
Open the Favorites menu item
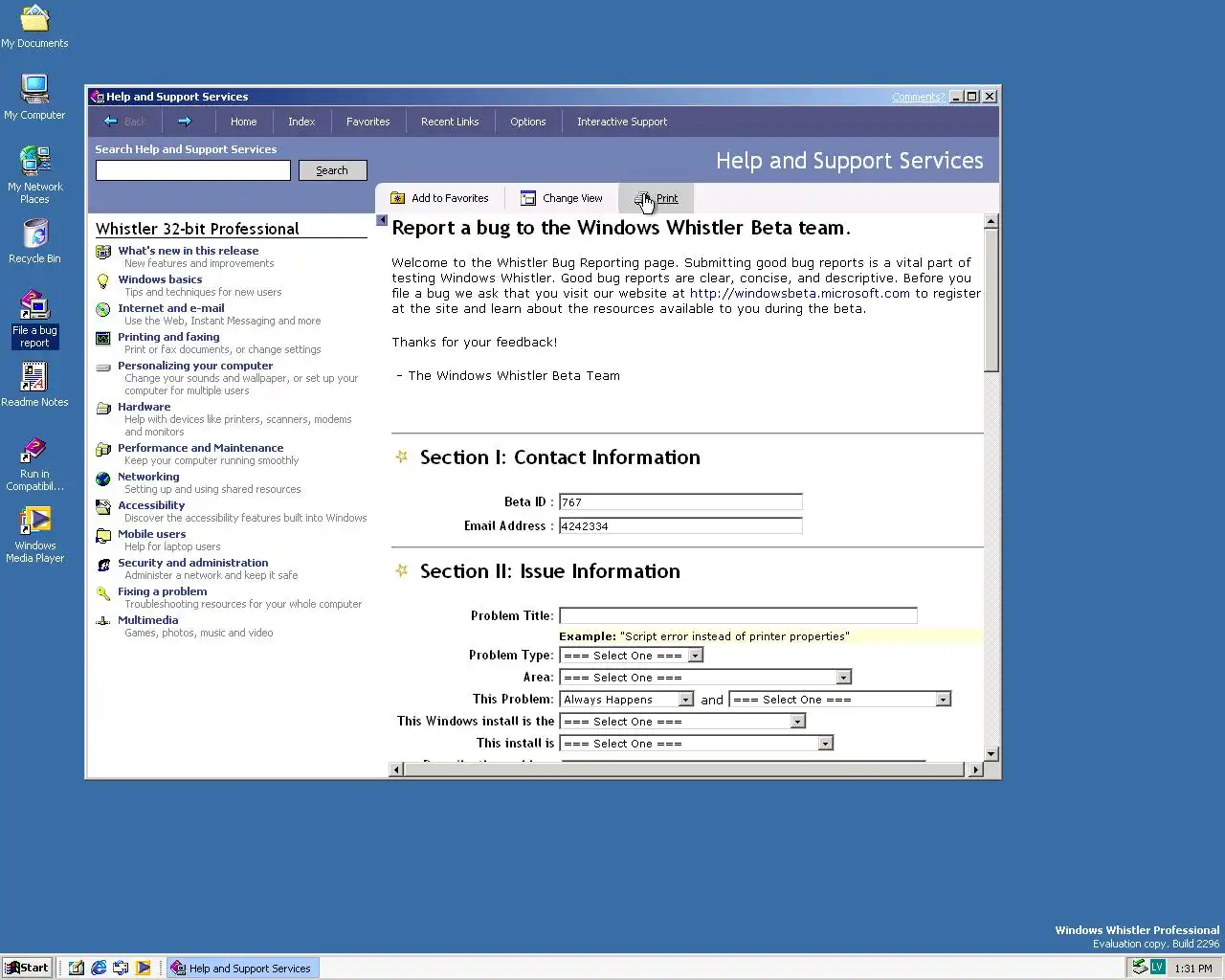point(368,122)
